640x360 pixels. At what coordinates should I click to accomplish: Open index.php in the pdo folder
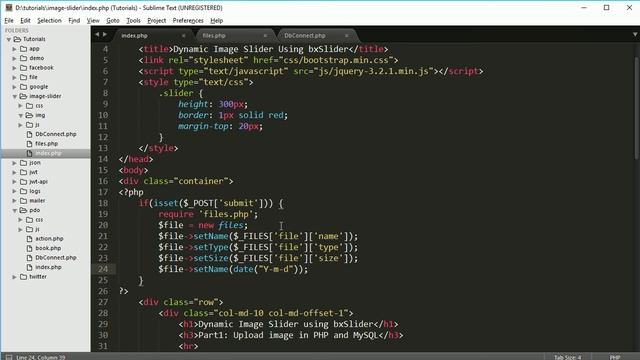point(48,267)
